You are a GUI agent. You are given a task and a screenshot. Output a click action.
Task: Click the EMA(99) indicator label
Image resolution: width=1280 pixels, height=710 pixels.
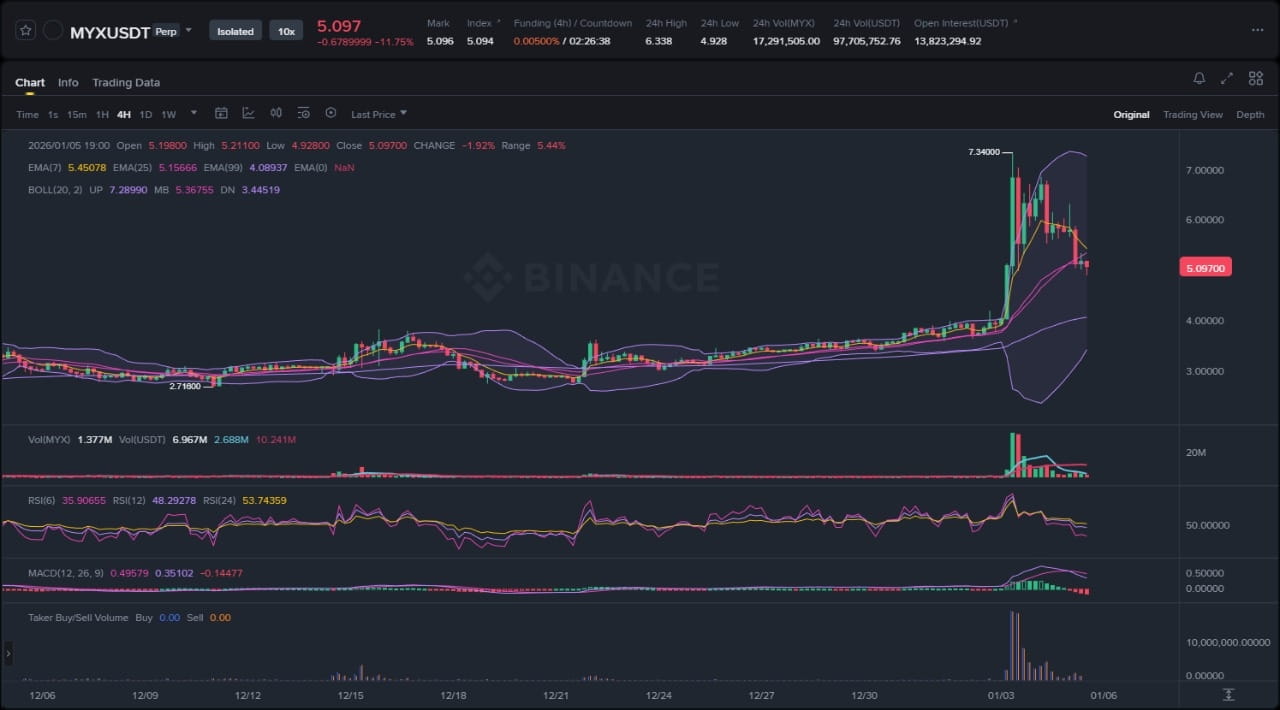[225, 167]
